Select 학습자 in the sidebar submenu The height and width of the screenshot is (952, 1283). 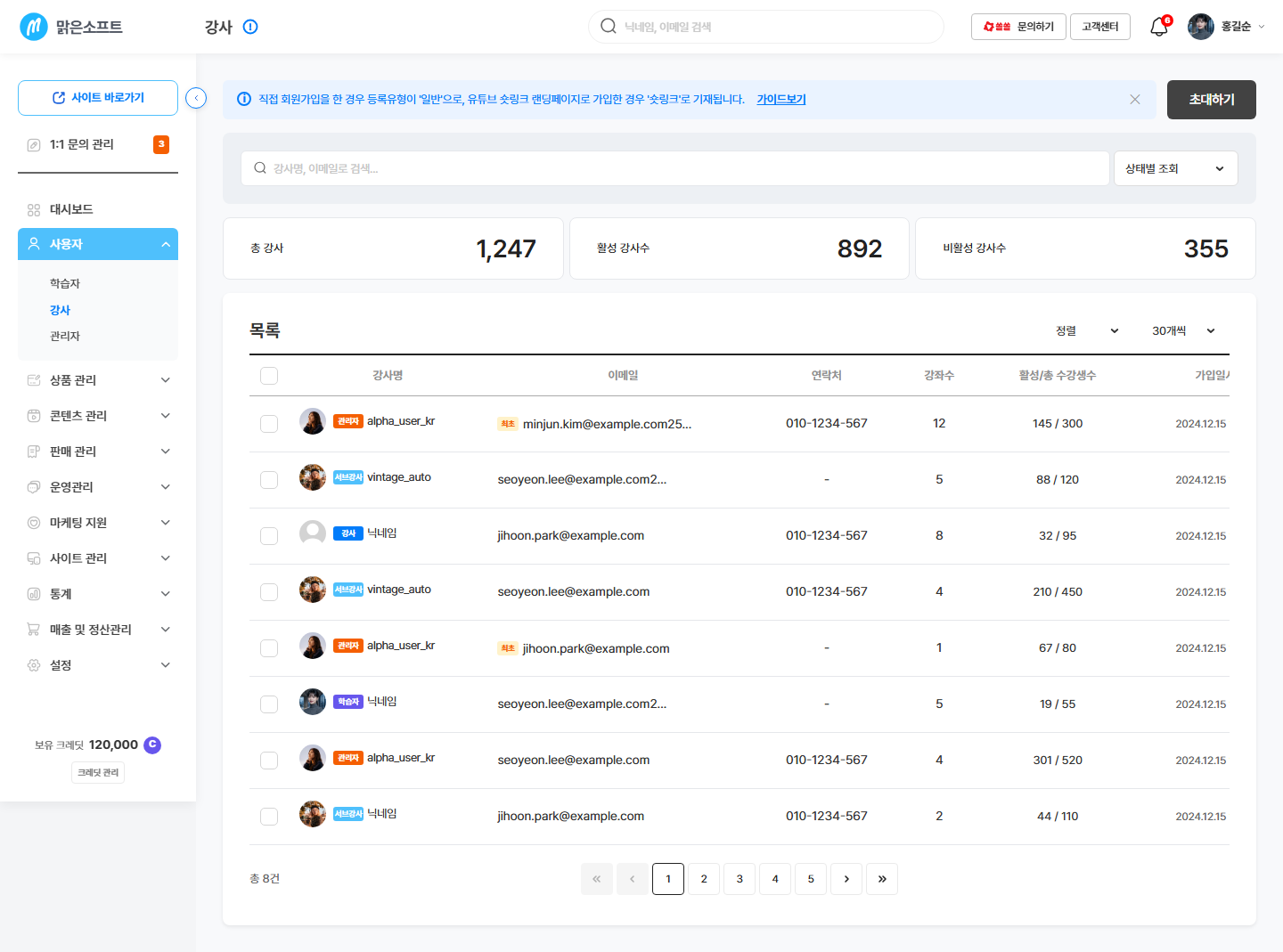point(65,283)
